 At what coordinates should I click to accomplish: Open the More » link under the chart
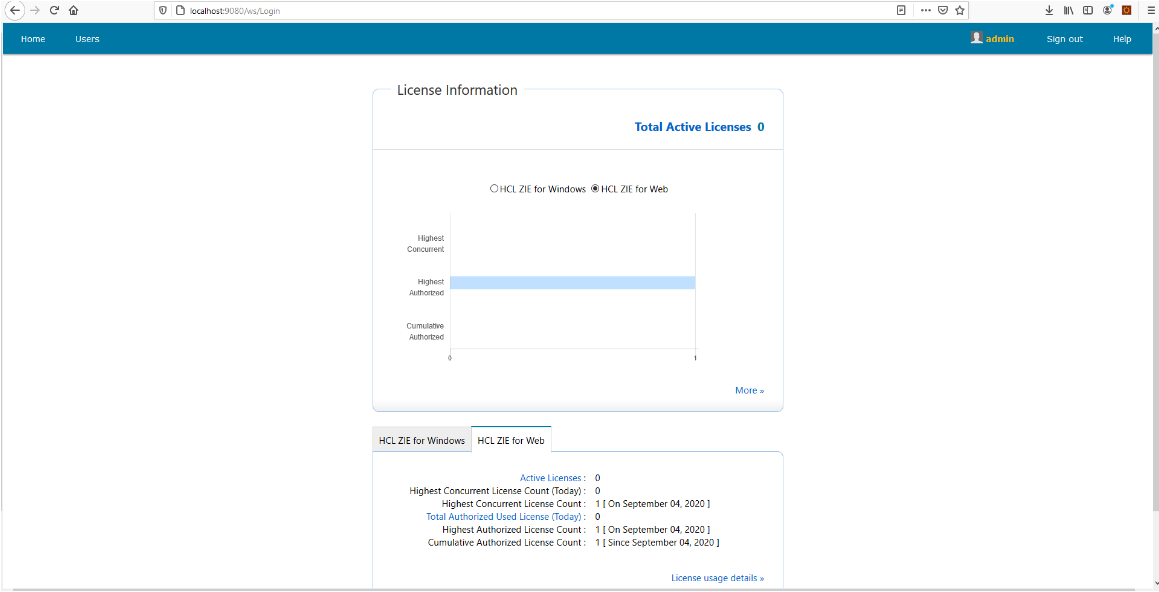tap(750, 390)
